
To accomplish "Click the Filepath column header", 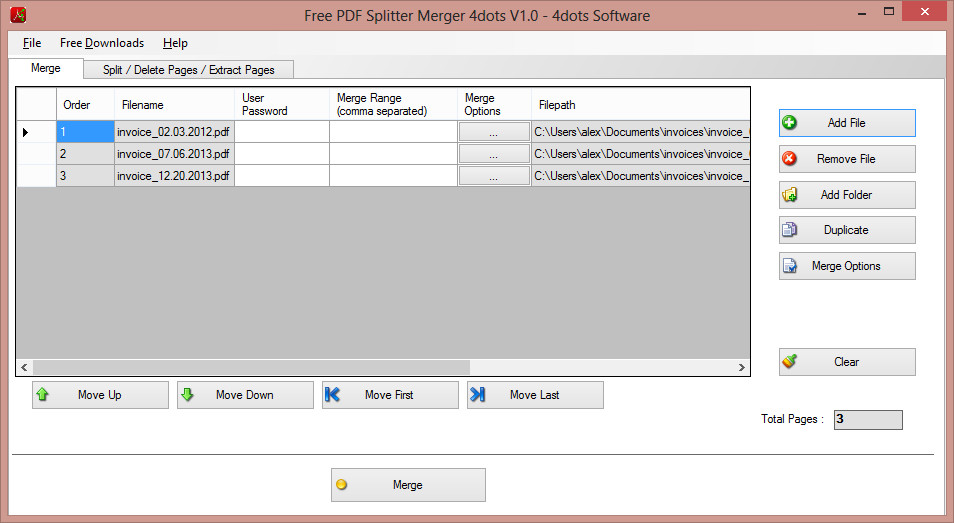I will [641, 105].
